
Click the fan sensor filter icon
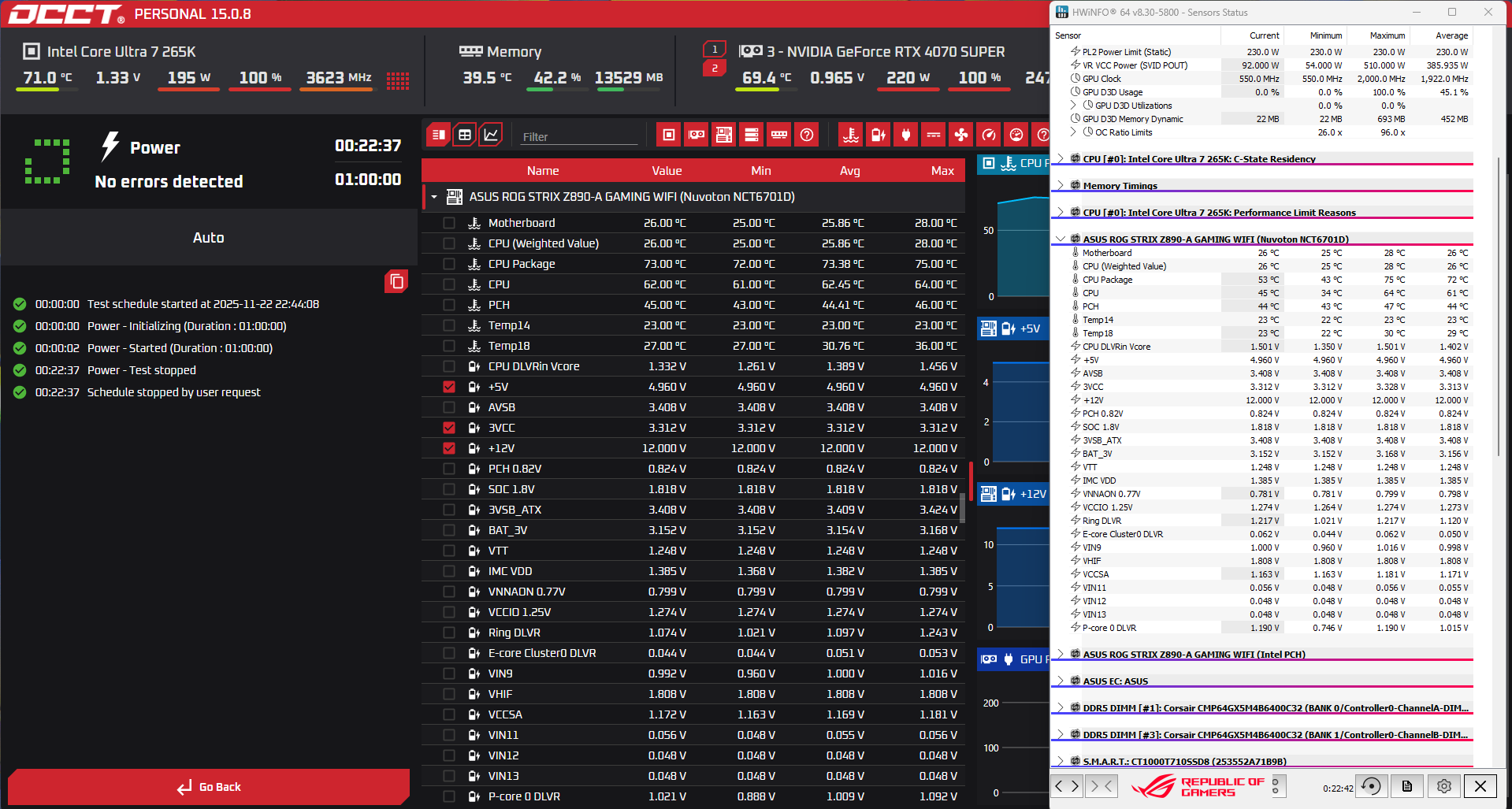point(961,135)
